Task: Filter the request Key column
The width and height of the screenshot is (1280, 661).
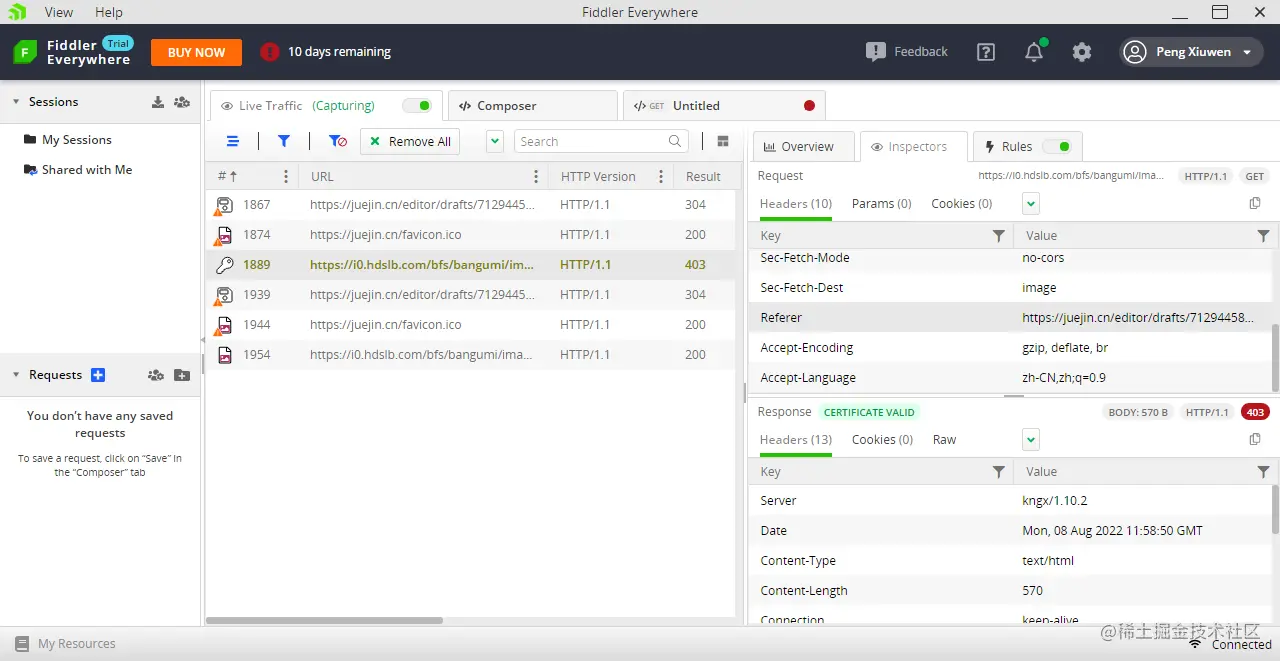Action: 998,236
